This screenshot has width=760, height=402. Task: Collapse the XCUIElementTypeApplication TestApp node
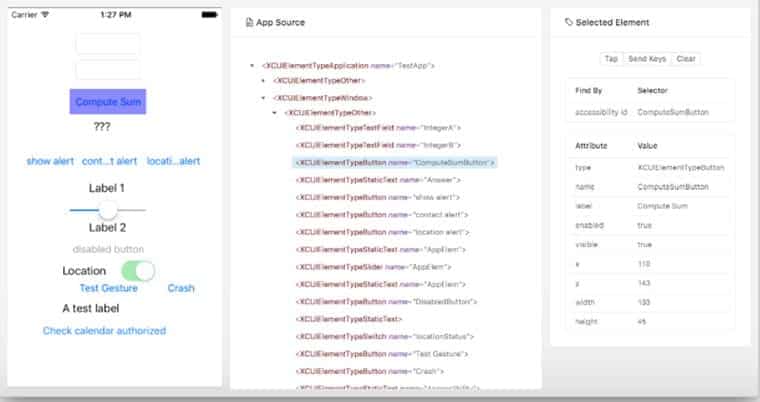point(251,66)
